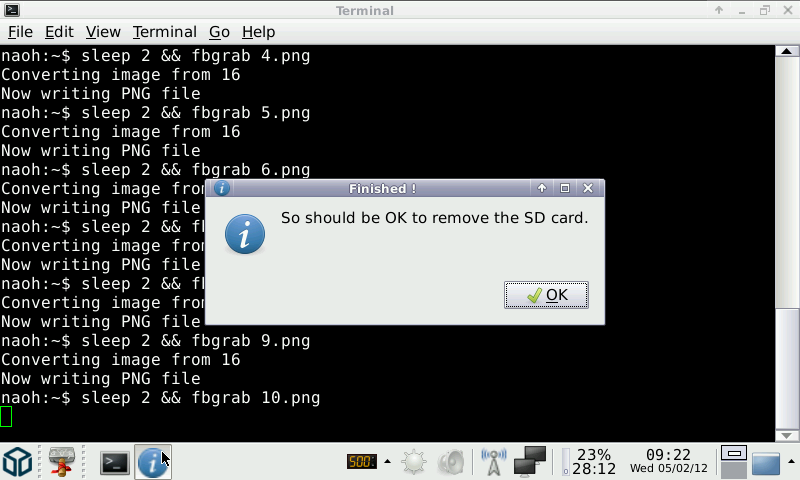Open the wireless antenna network icon

[x=493, y=462]
